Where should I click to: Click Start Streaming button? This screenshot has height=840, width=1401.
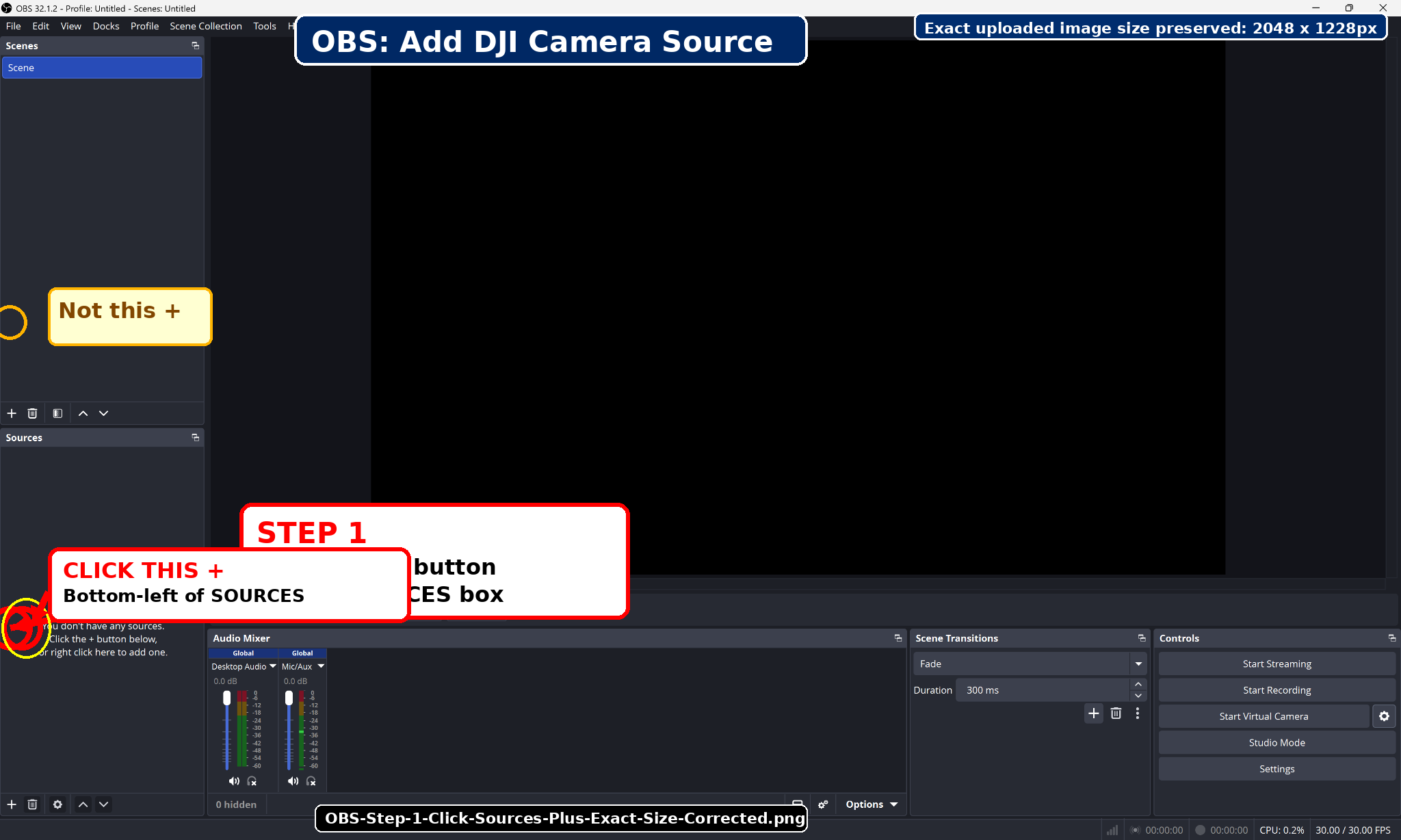1276,664
